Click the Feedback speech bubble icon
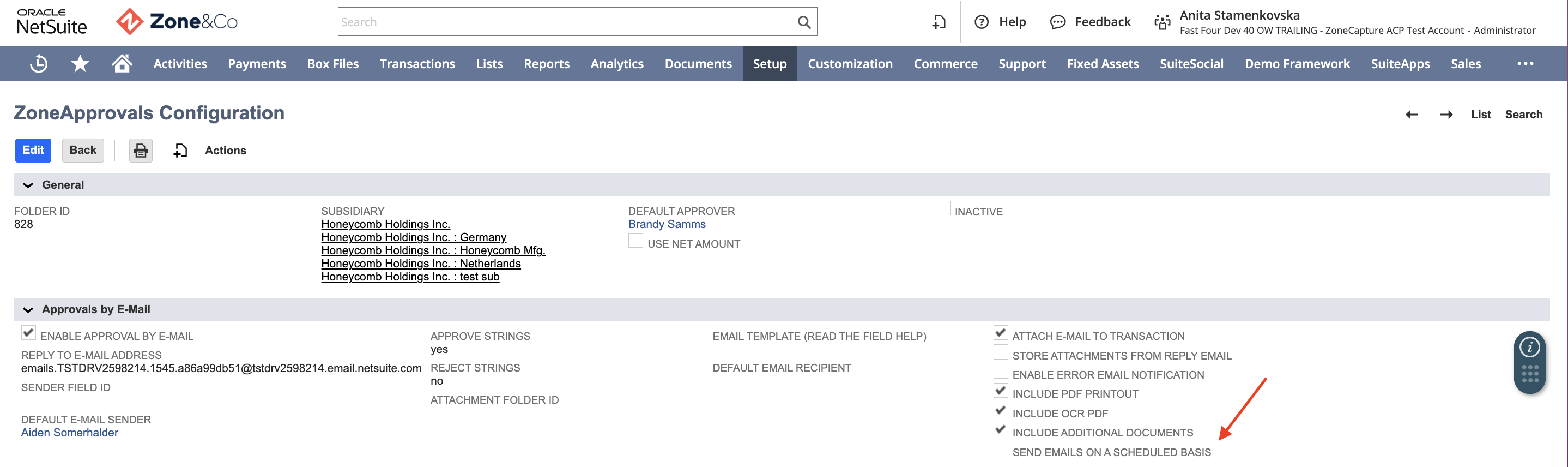The height and width of the screenshot is (467, 1568). 1058,22
